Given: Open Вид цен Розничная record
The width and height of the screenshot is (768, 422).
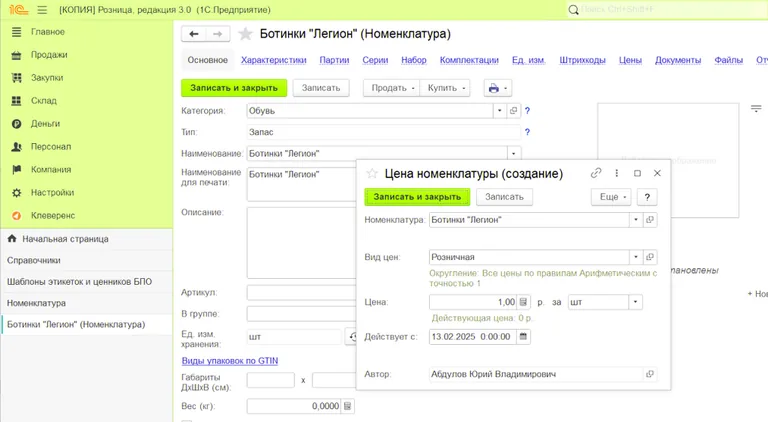Looking at the screenshot, I should point(649,257).
